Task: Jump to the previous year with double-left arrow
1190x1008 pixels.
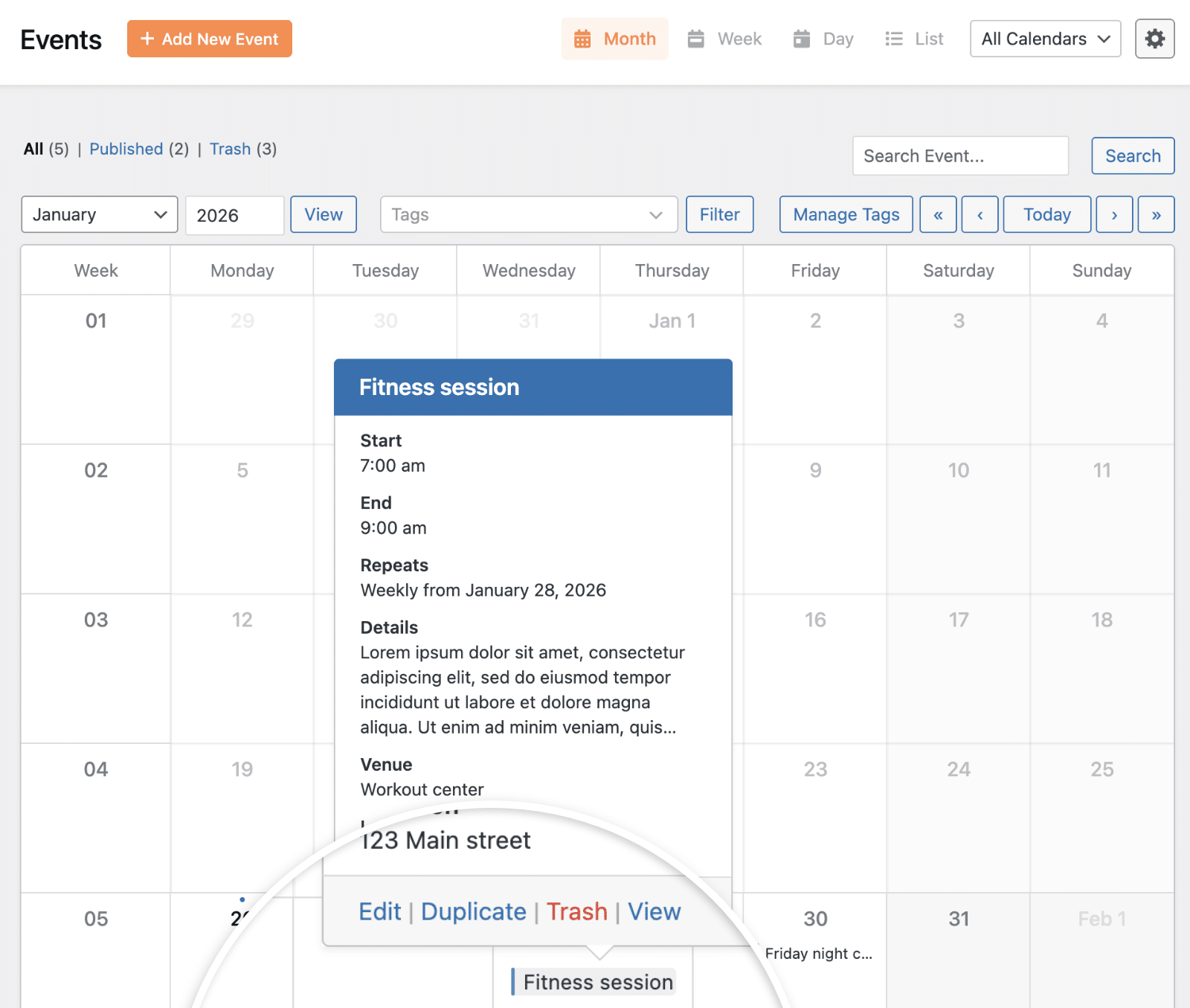Action: (938, 214)
